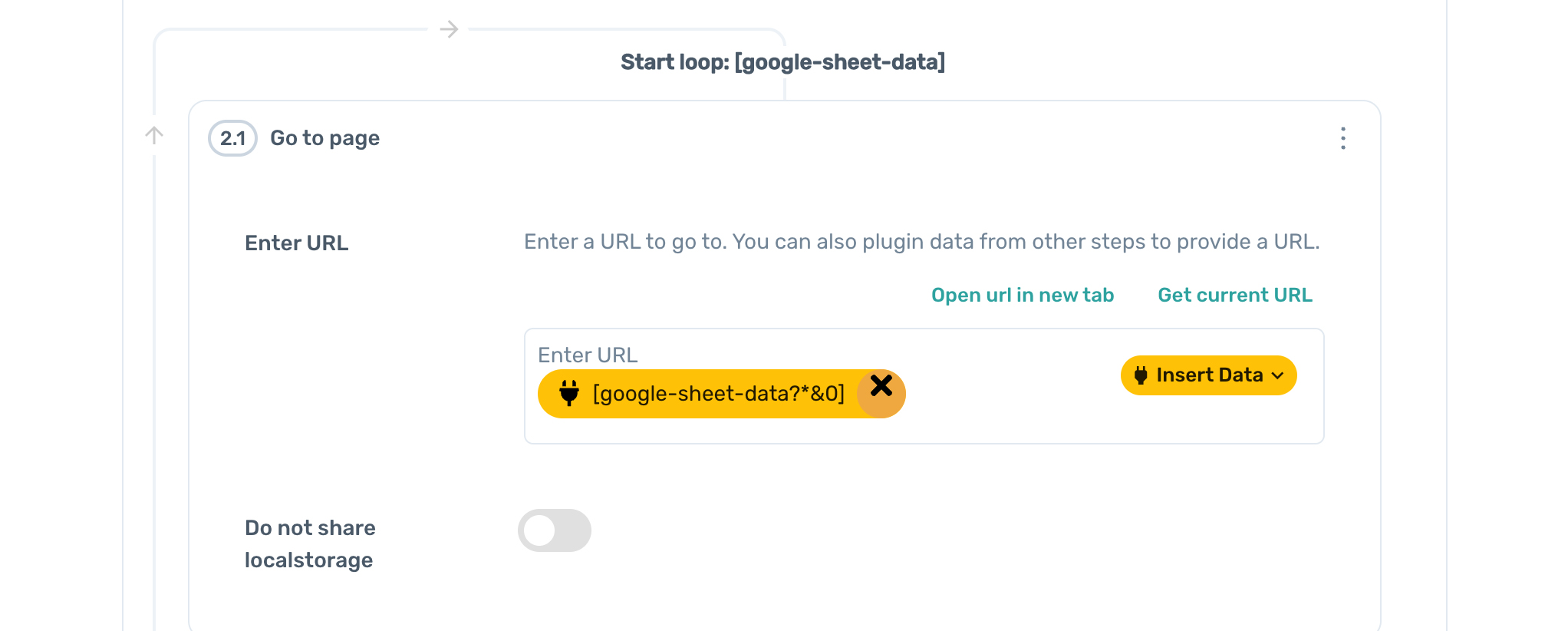Expand the Insert Data chevron arrow
Viewport: 1568px width, 631px height.
pyautogui.click(x=1277, y=375)
